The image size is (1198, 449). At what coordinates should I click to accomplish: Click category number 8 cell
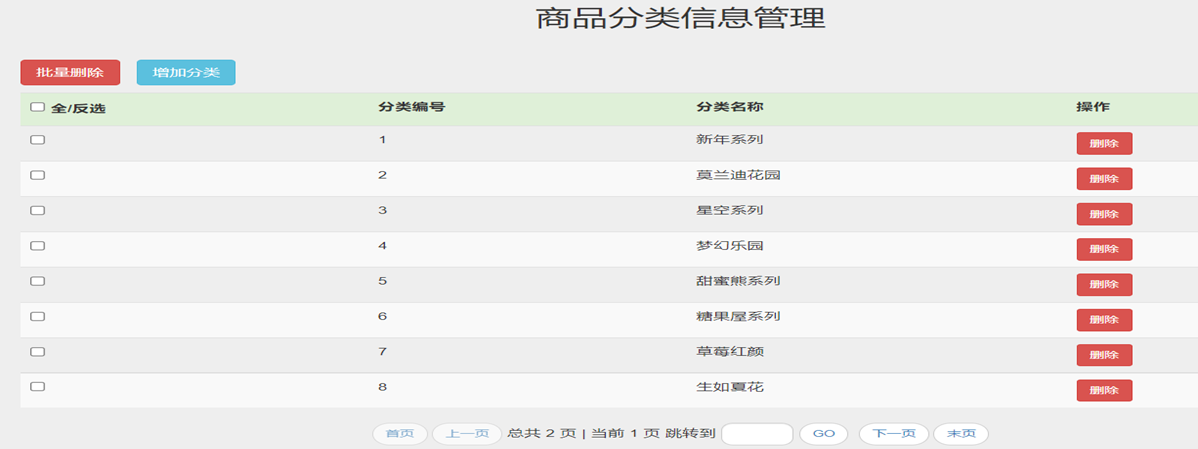pos(383,386)
